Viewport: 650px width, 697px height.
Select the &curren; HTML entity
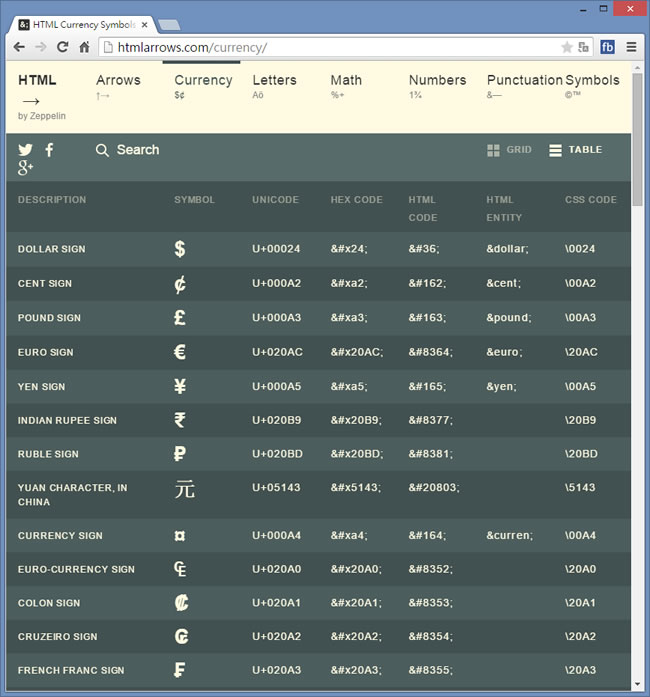(x=510, y=535)
